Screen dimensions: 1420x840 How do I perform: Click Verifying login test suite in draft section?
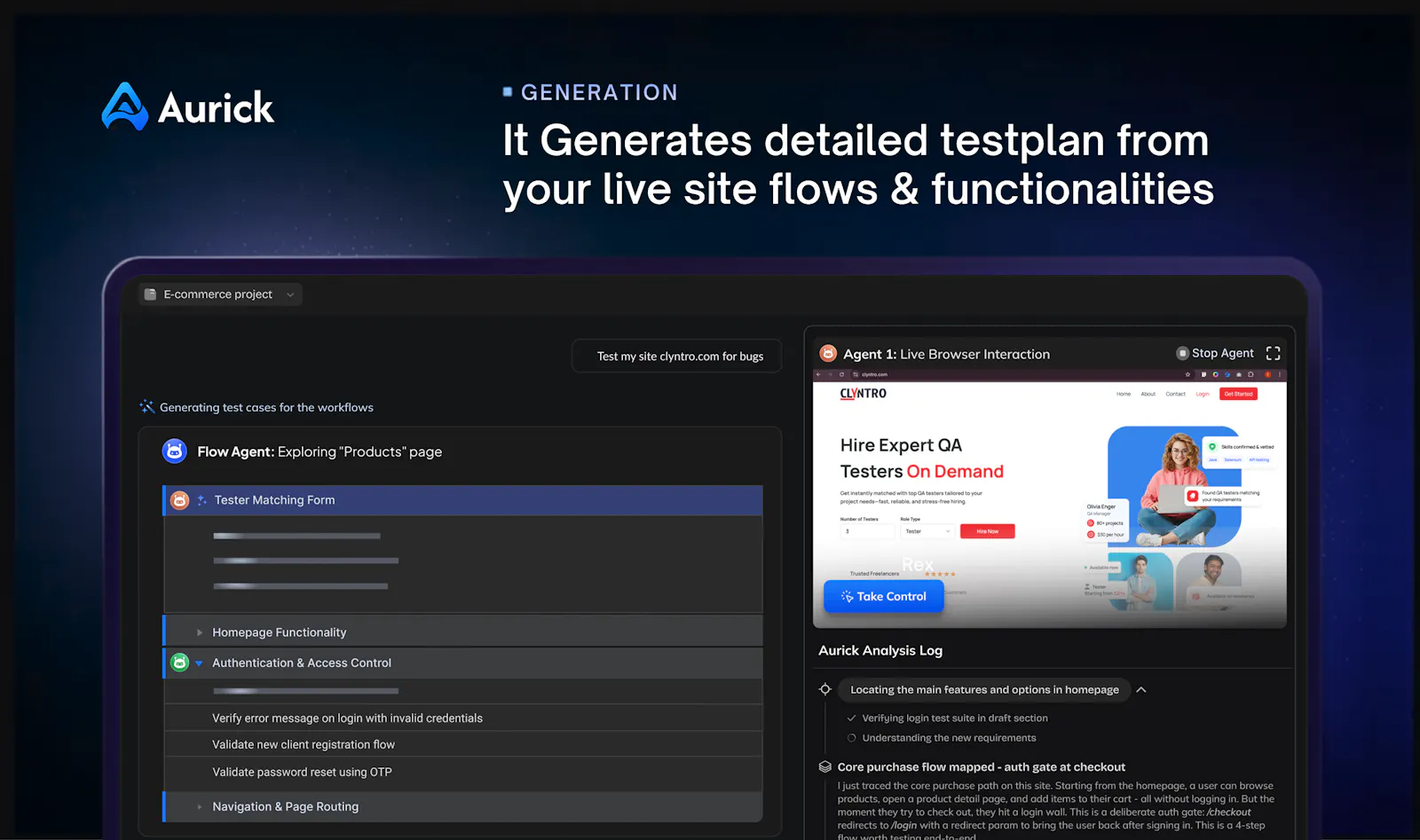pyautogui.click(x=955, y=718)
